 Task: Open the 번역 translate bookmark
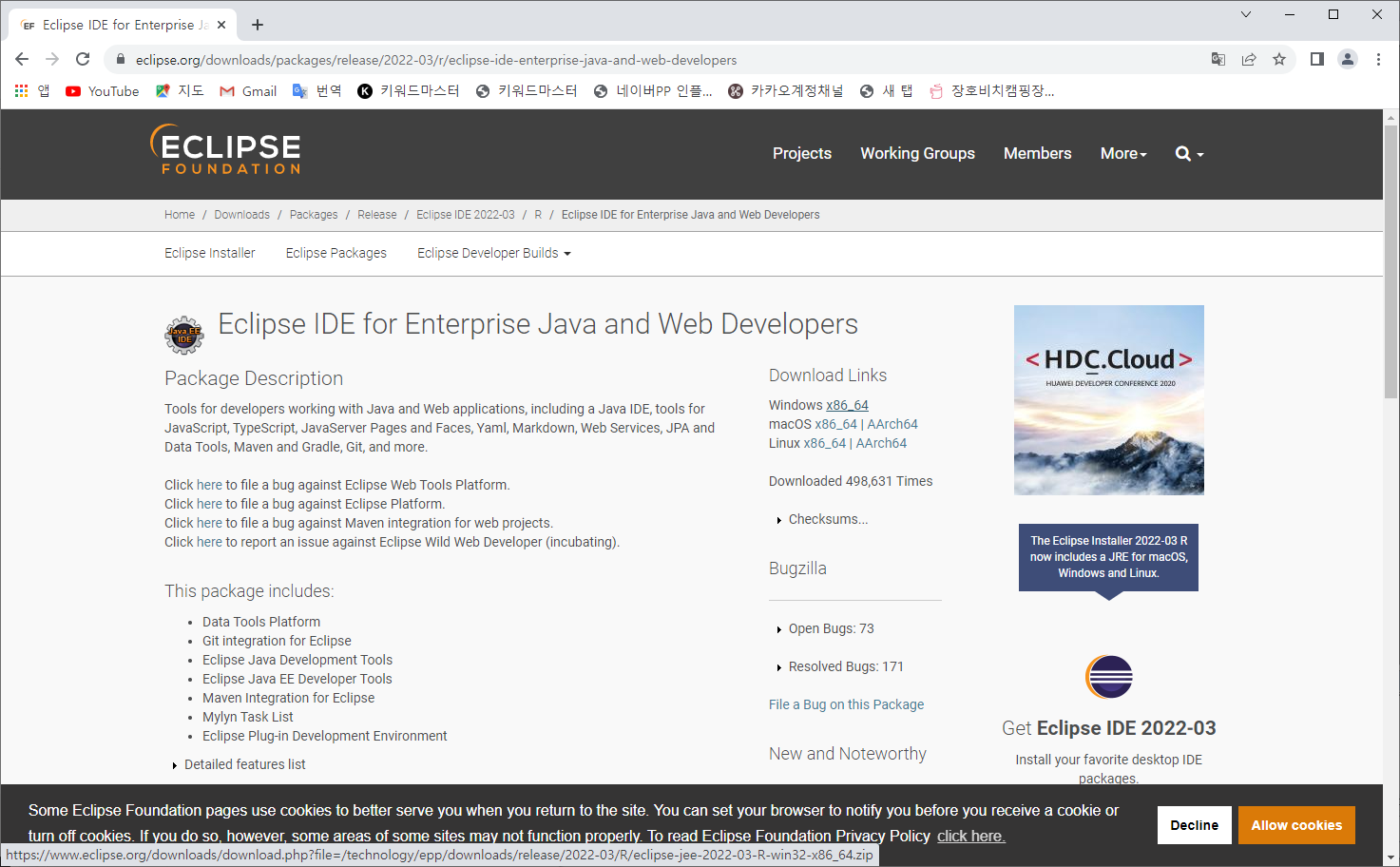[x=317, y=91]
